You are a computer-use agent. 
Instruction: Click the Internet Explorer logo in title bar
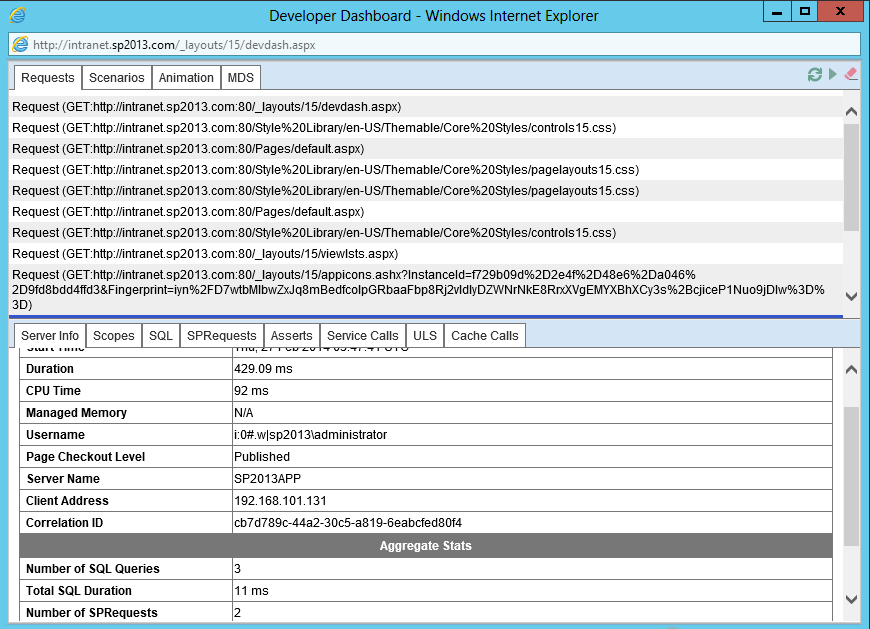17,14
